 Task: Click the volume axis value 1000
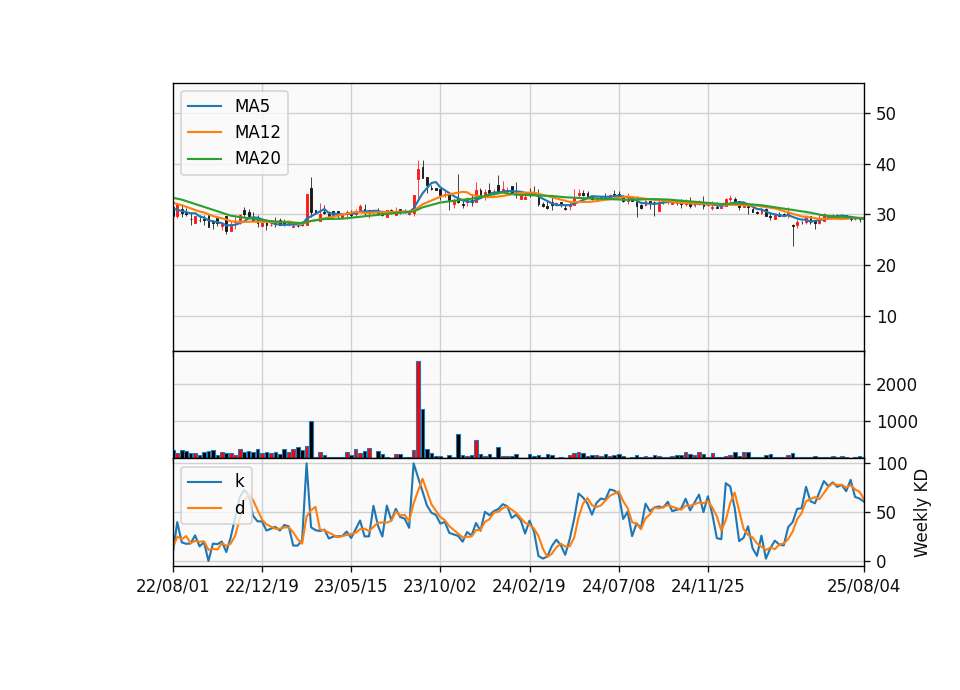(x=896, y=422)
